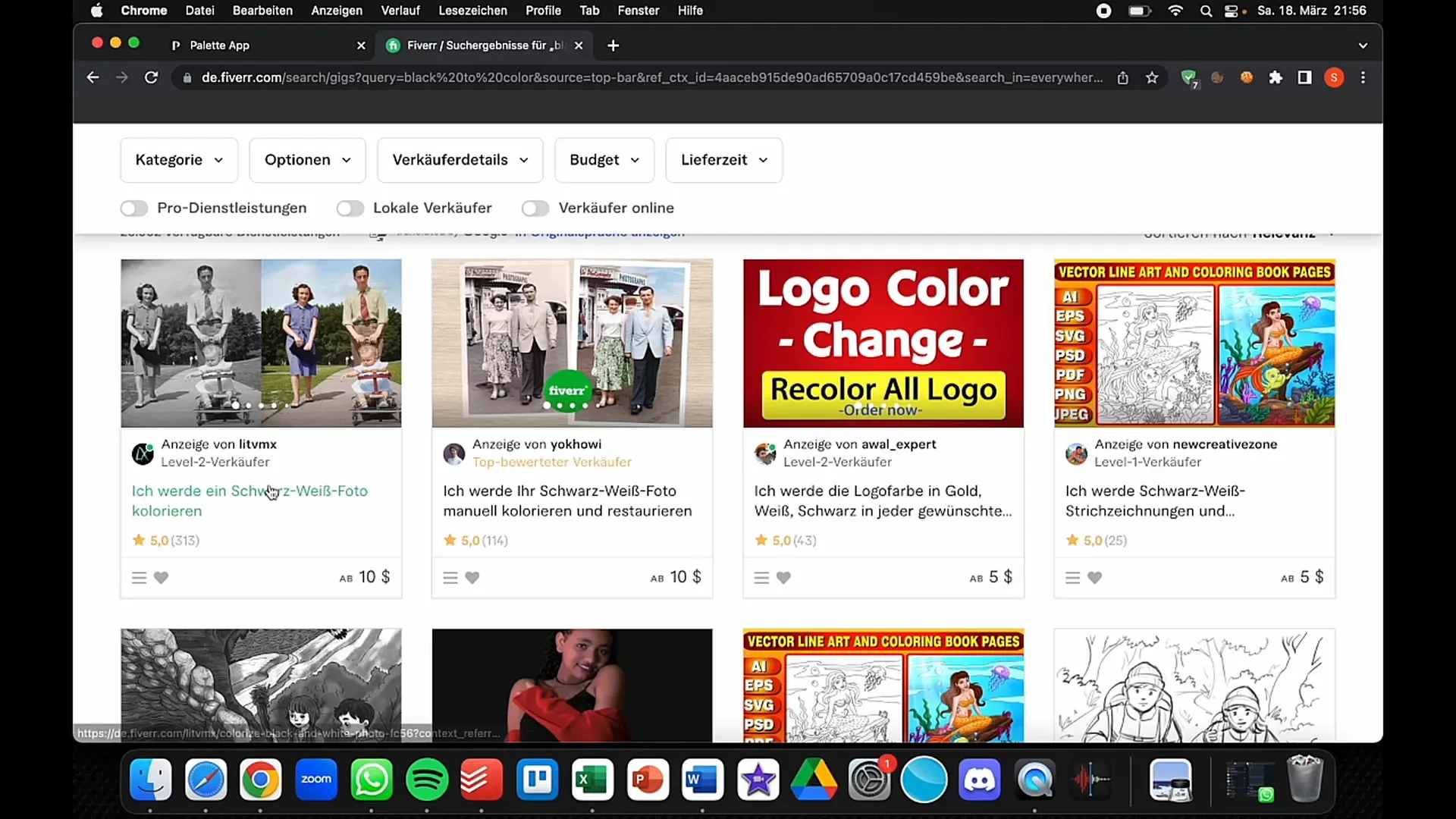Open WhatsApp in the dock
The height and width of the screenshot is (819, 1456).
372,780
